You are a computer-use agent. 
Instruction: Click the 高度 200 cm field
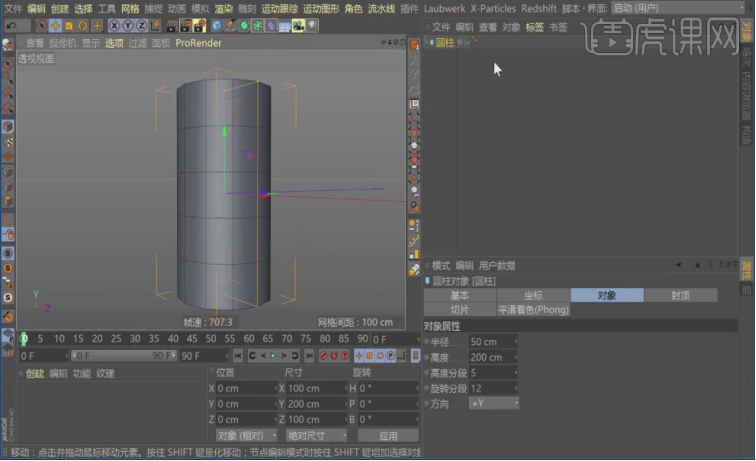[493, 357]
